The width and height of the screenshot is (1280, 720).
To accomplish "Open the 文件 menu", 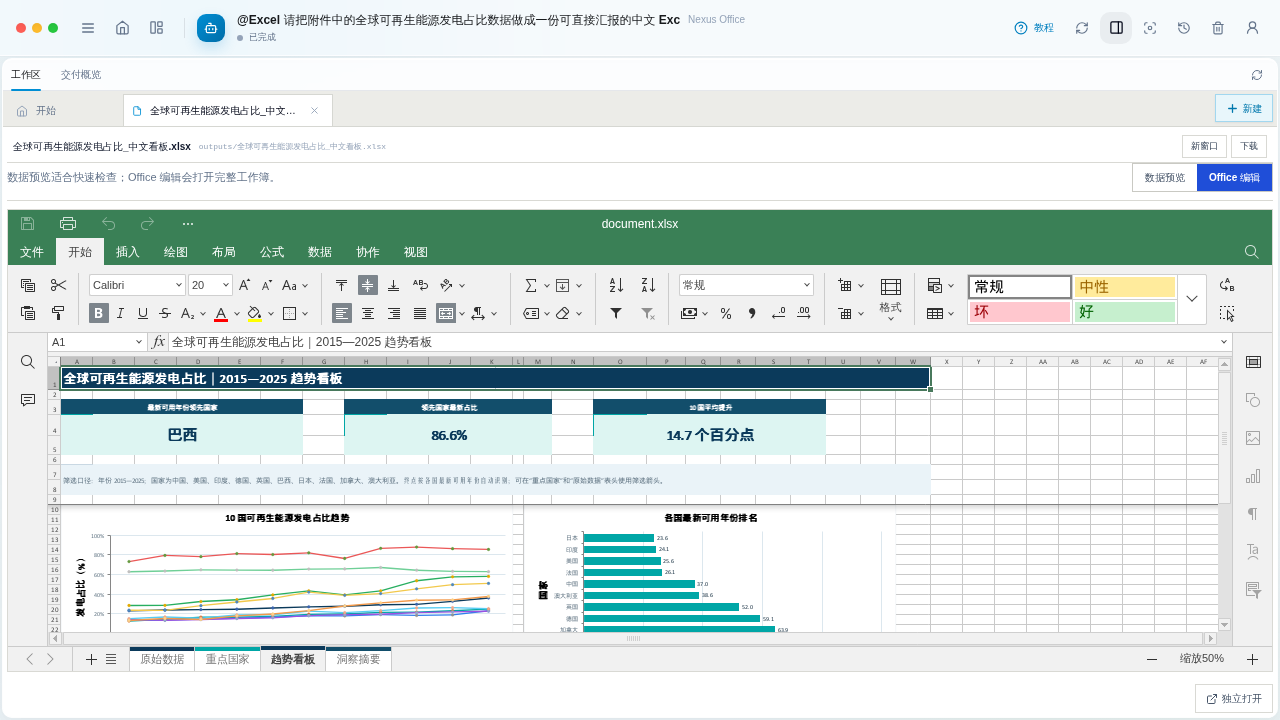I will [x=32, y=252].
